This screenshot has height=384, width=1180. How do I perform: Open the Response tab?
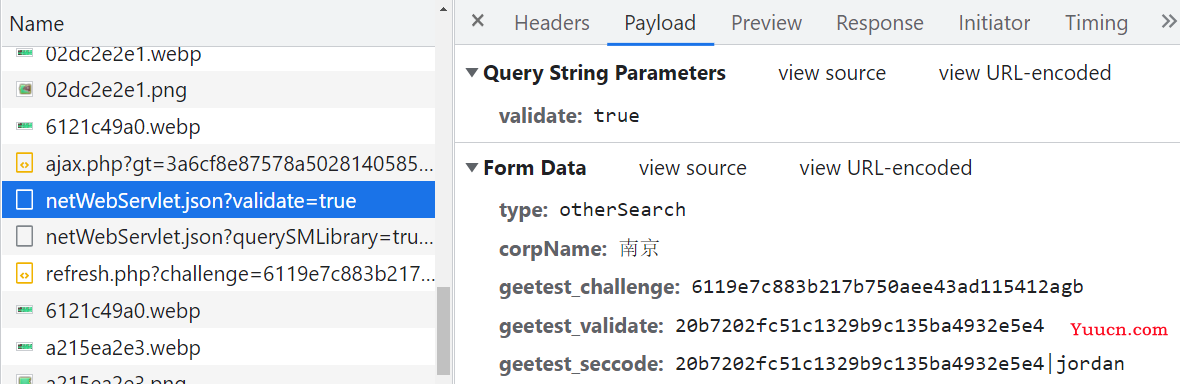click(880, 23)
